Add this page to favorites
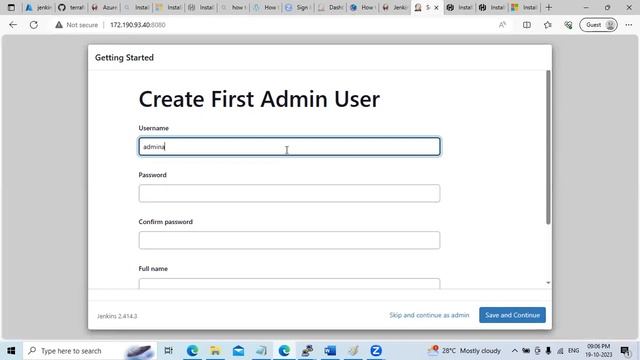The height and width of the screenshot is (360, 640). [548, 25]
